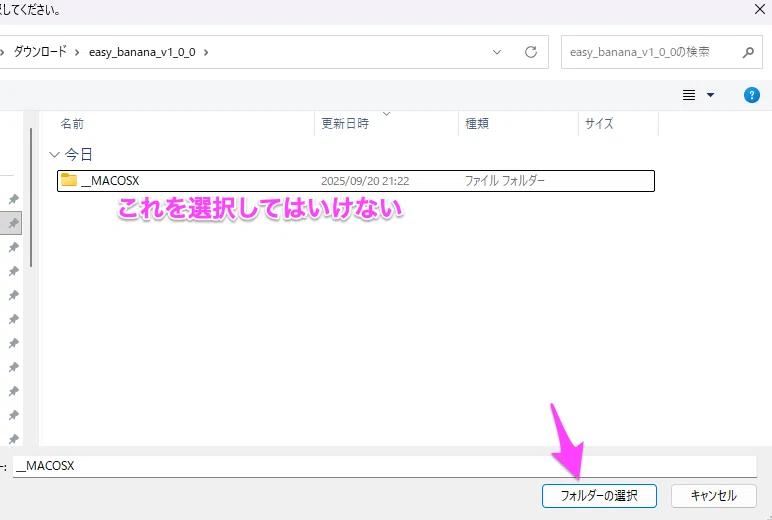Click ダウンロード in the breadcrumb path

(x=40, y=52)
